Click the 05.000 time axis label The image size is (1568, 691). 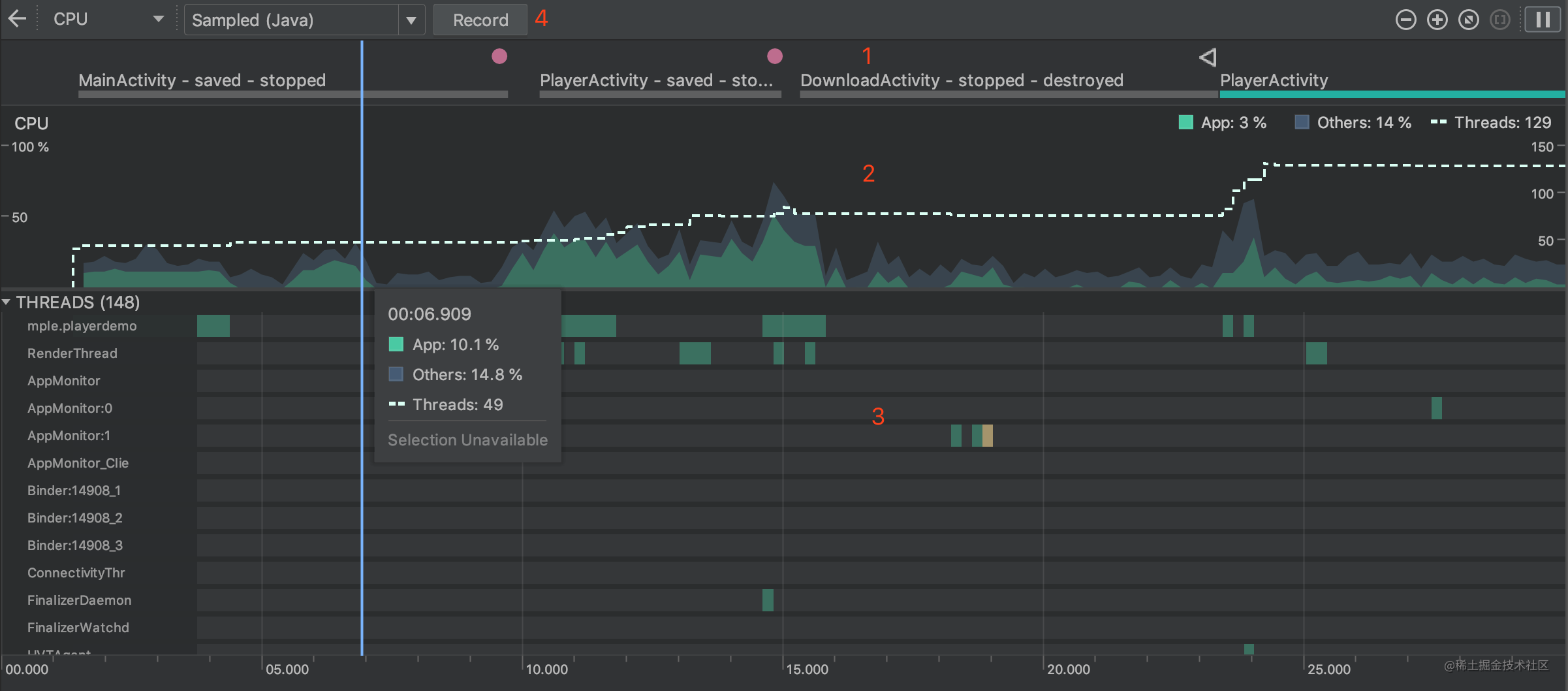pyautogui.click(x=287, y=669)
